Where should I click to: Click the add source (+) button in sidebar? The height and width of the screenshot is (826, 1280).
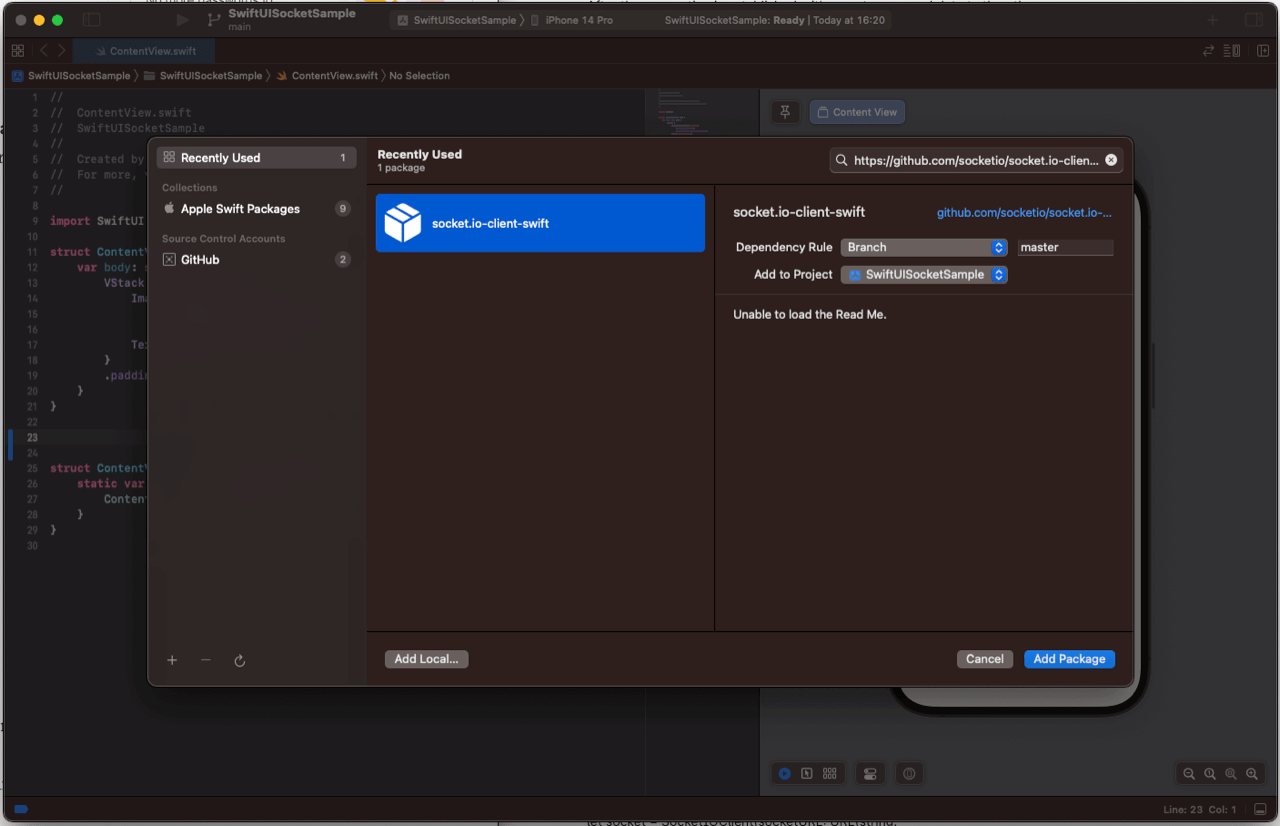(172, 660)
